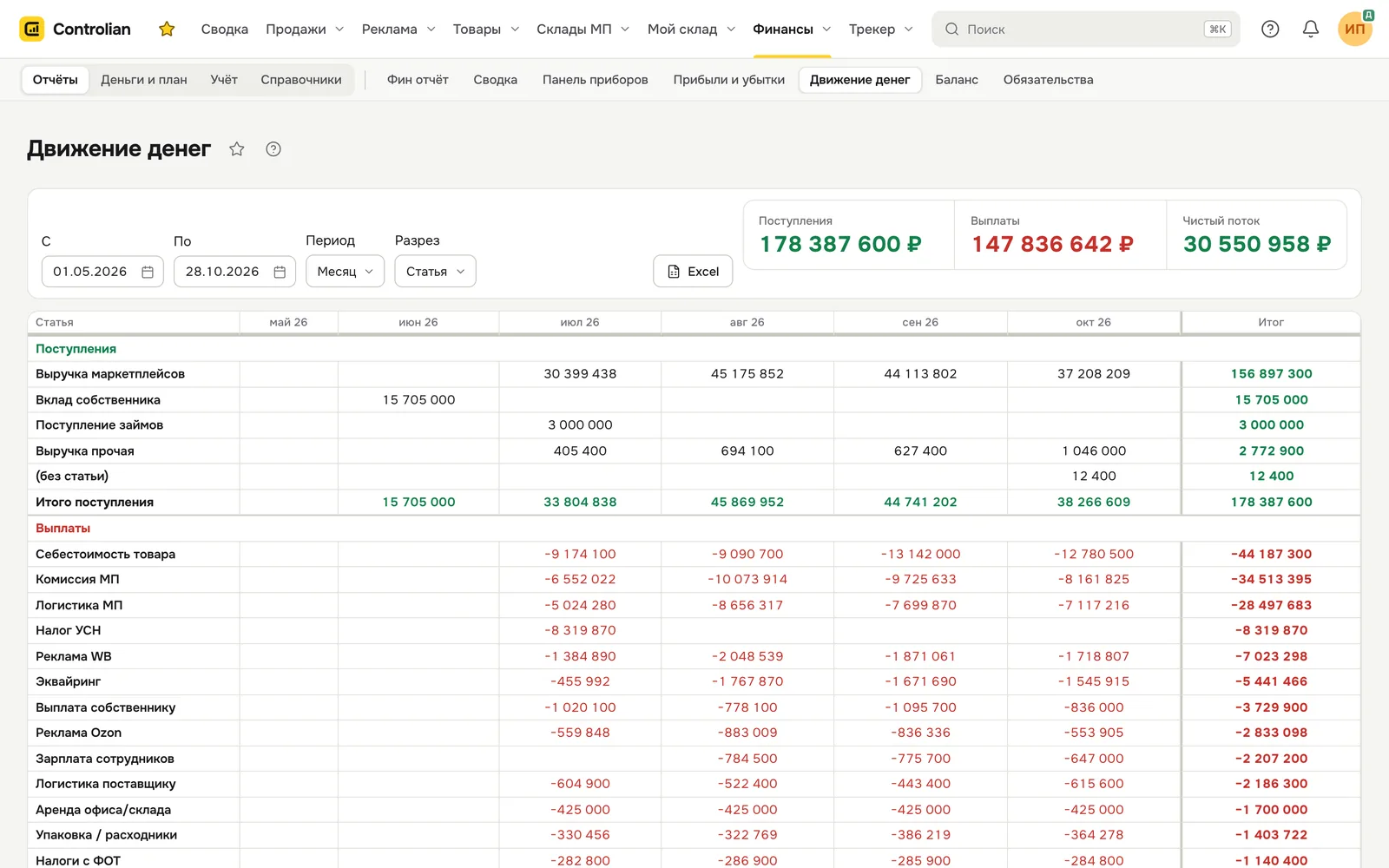Viewport: 1389px width, 868px height.
Task: Add Движение денег page to favorites star
Action: (237, 149)
